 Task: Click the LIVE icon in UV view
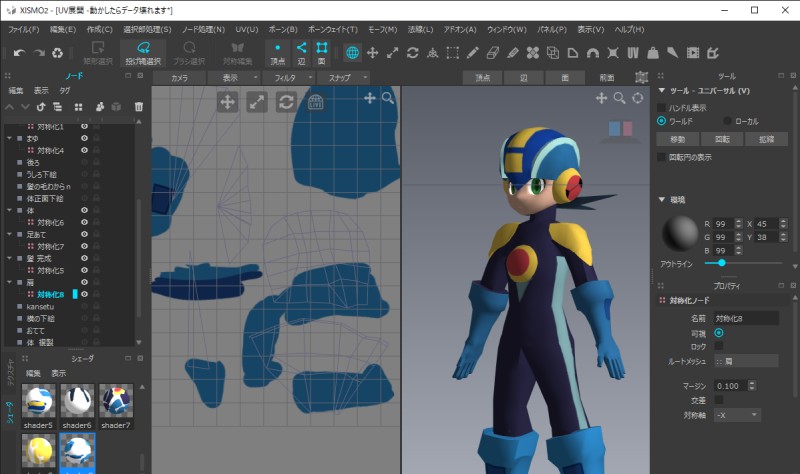click(x=315, y=101)
